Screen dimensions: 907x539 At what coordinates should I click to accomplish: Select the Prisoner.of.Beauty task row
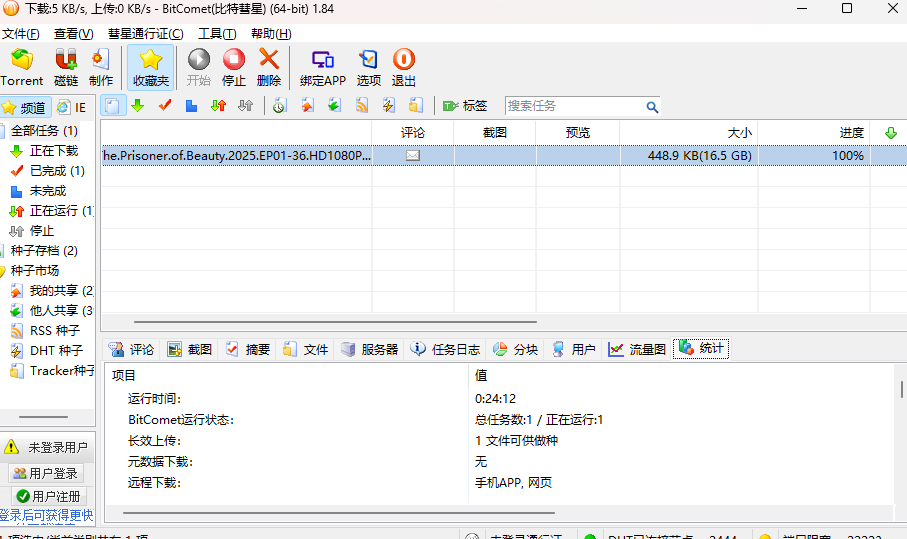coord(504,156)
